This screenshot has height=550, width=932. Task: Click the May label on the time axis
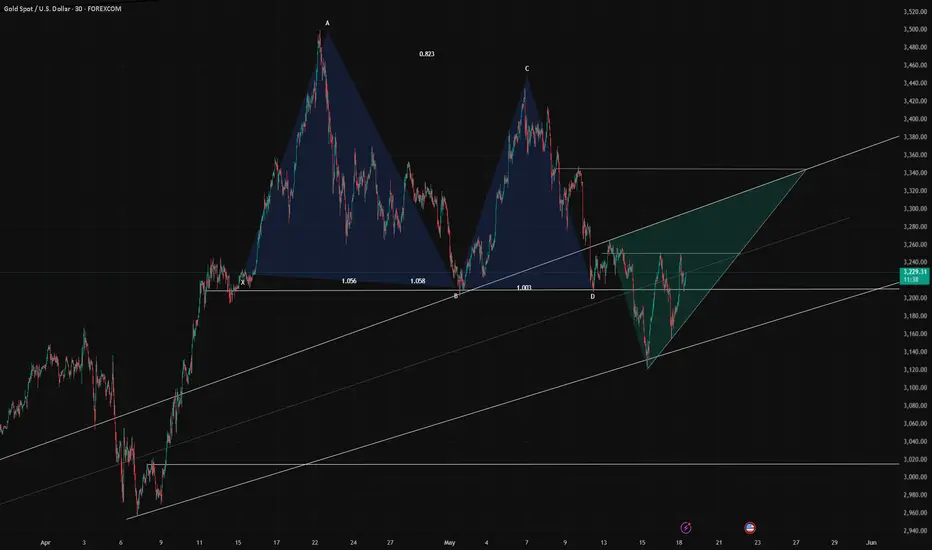click(x=449, y=543)
